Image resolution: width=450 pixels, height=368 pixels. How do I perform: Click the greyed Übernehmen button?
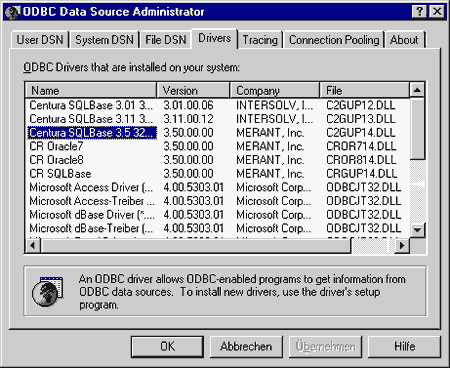pyautogui.click(x=325, y=347)
